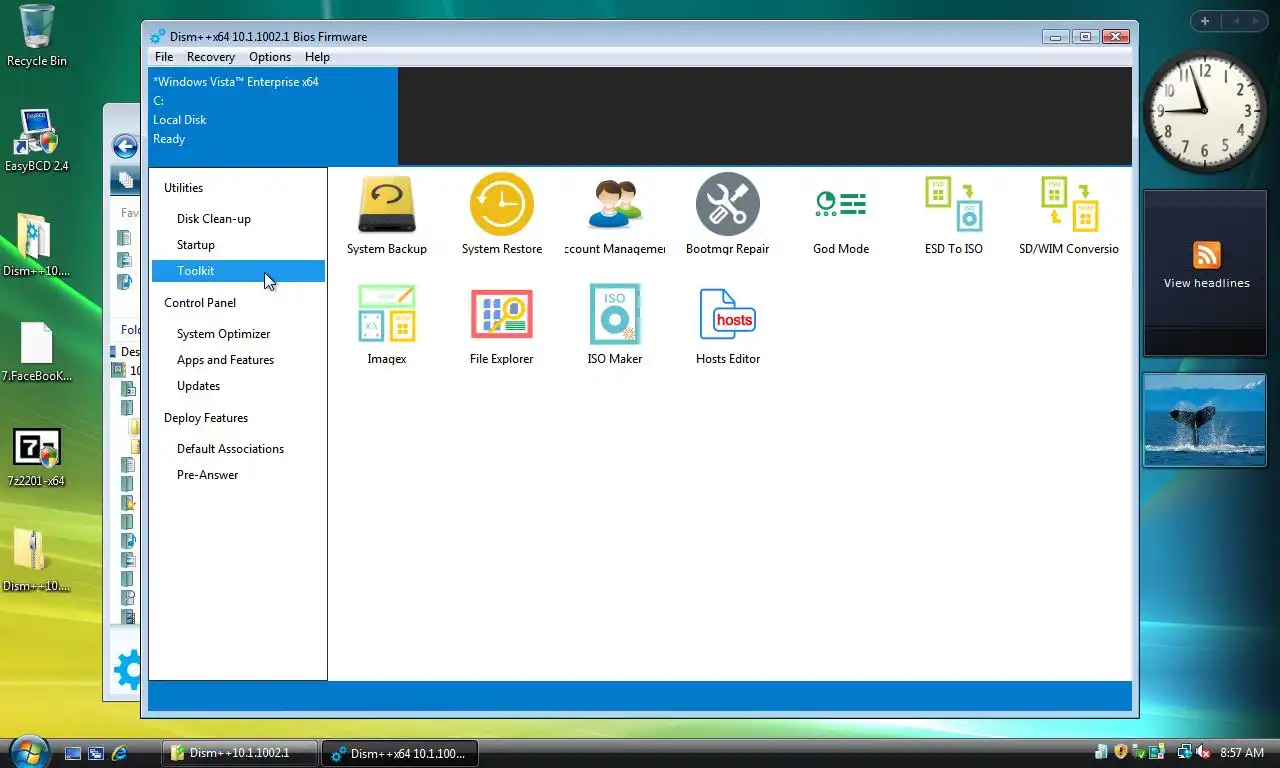Image resolution: width=1280 pixels, height=768 pixels.
Task: Open the Options menu
Action: click(x=270, y=57)
